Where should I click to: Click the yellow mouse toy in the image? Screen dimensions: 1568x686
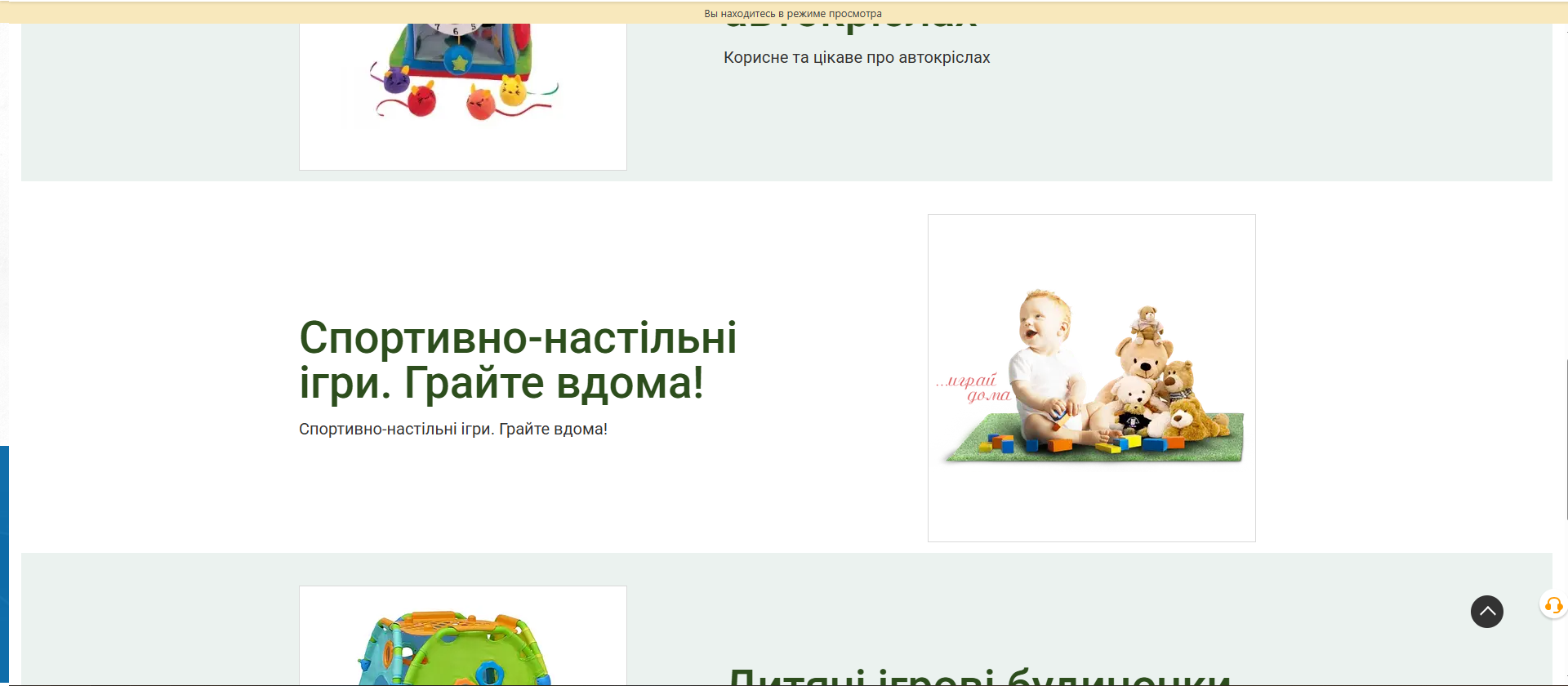512,88
